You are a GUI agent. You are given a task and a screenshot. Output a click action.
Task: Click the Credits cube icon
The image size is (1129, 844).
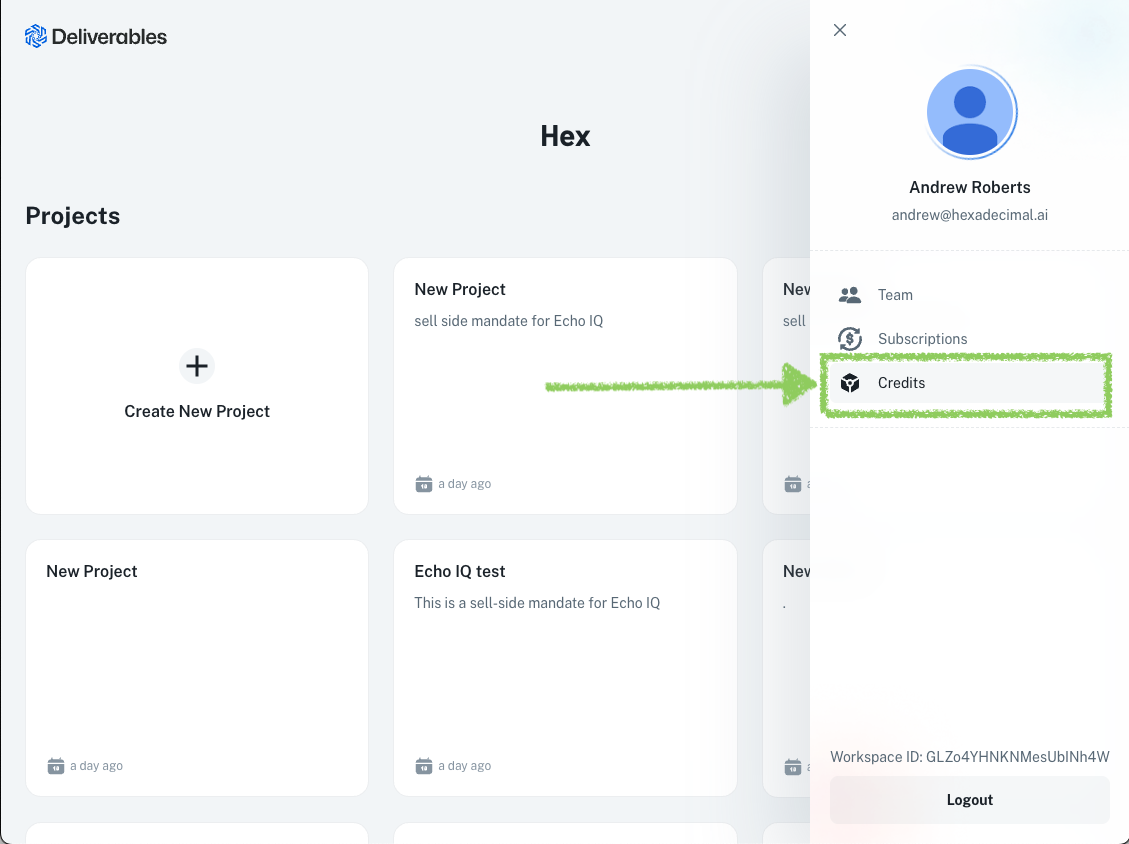(x=850, y=383)
